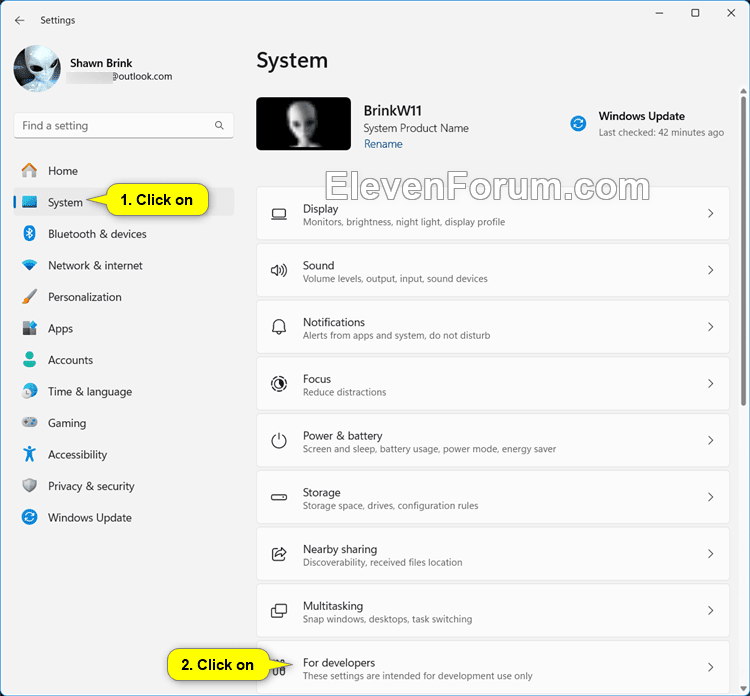This screenshot has width=750, height=696.
Task: Go to Network & internet
Action: pyautogui.click(x=123, y=265)
